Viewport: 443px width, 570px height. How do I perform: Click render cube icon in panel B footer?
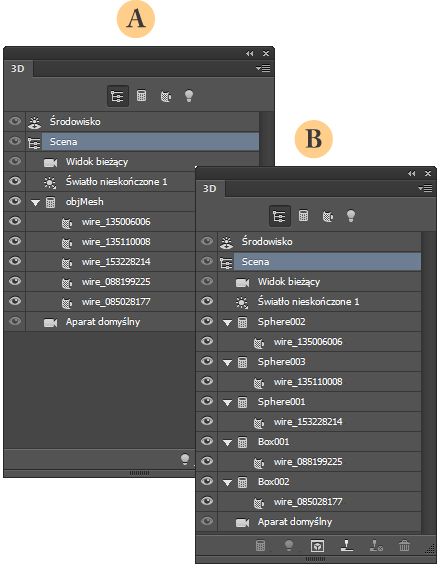pyautogui.click(x=317, y=545)
